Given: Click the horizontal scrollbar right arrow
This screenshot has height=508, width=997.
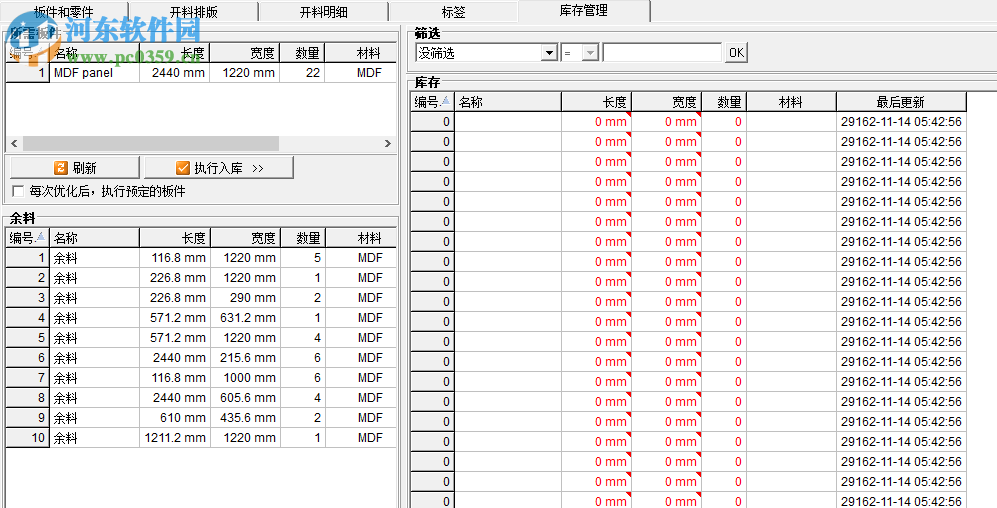Looking at the screenshot, I should pos(388,143).
